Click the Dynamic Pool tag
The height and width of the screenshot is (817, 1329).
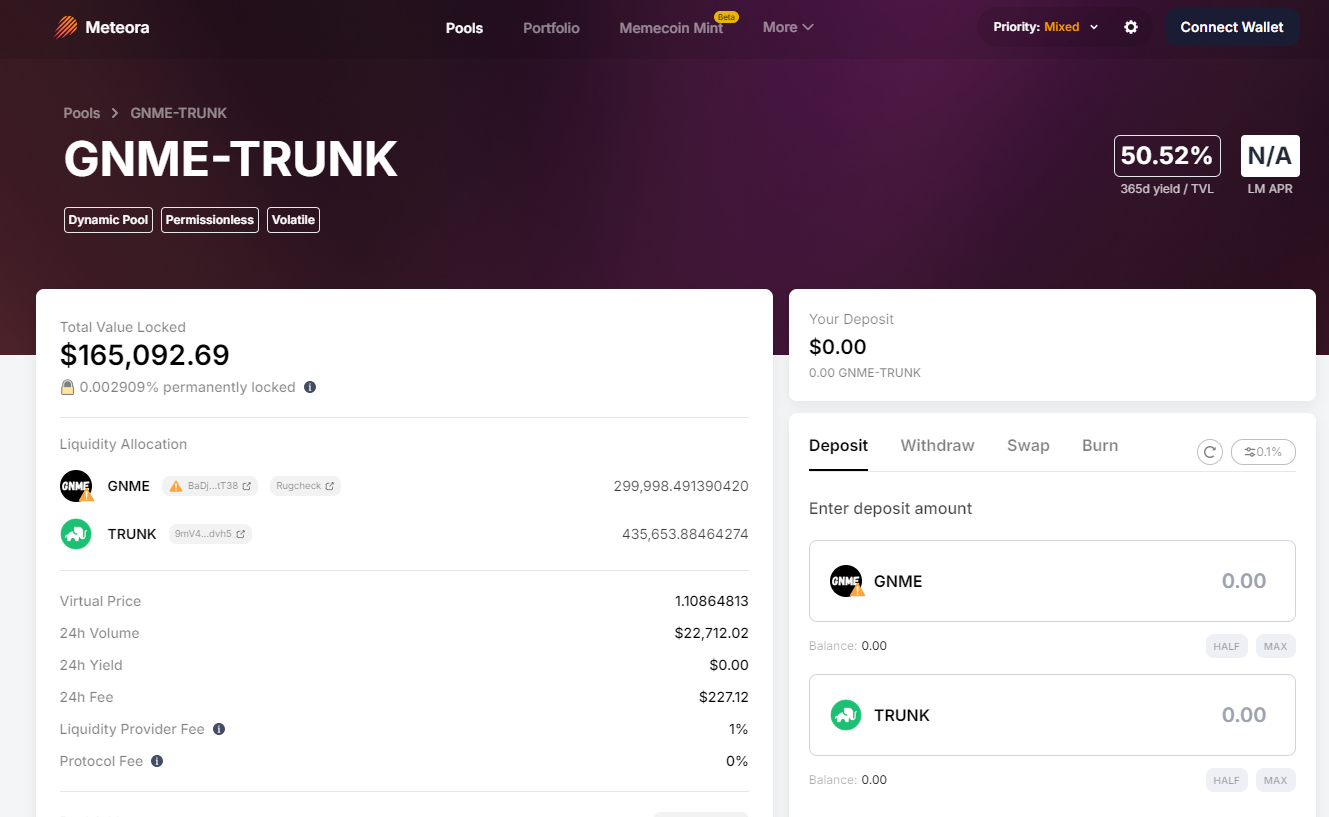[x=108, y=220]
